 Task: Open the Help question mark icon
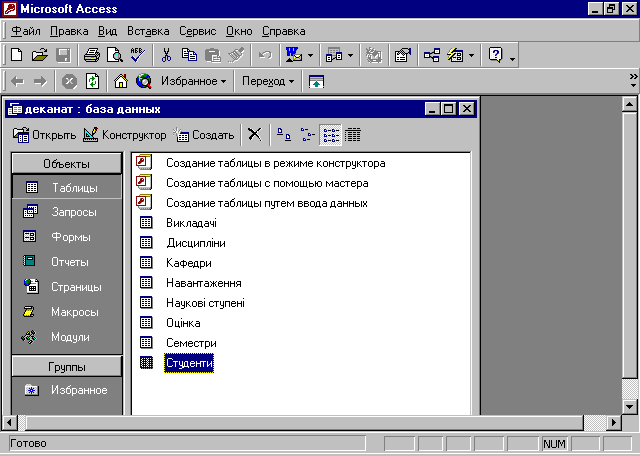point(495,55)
